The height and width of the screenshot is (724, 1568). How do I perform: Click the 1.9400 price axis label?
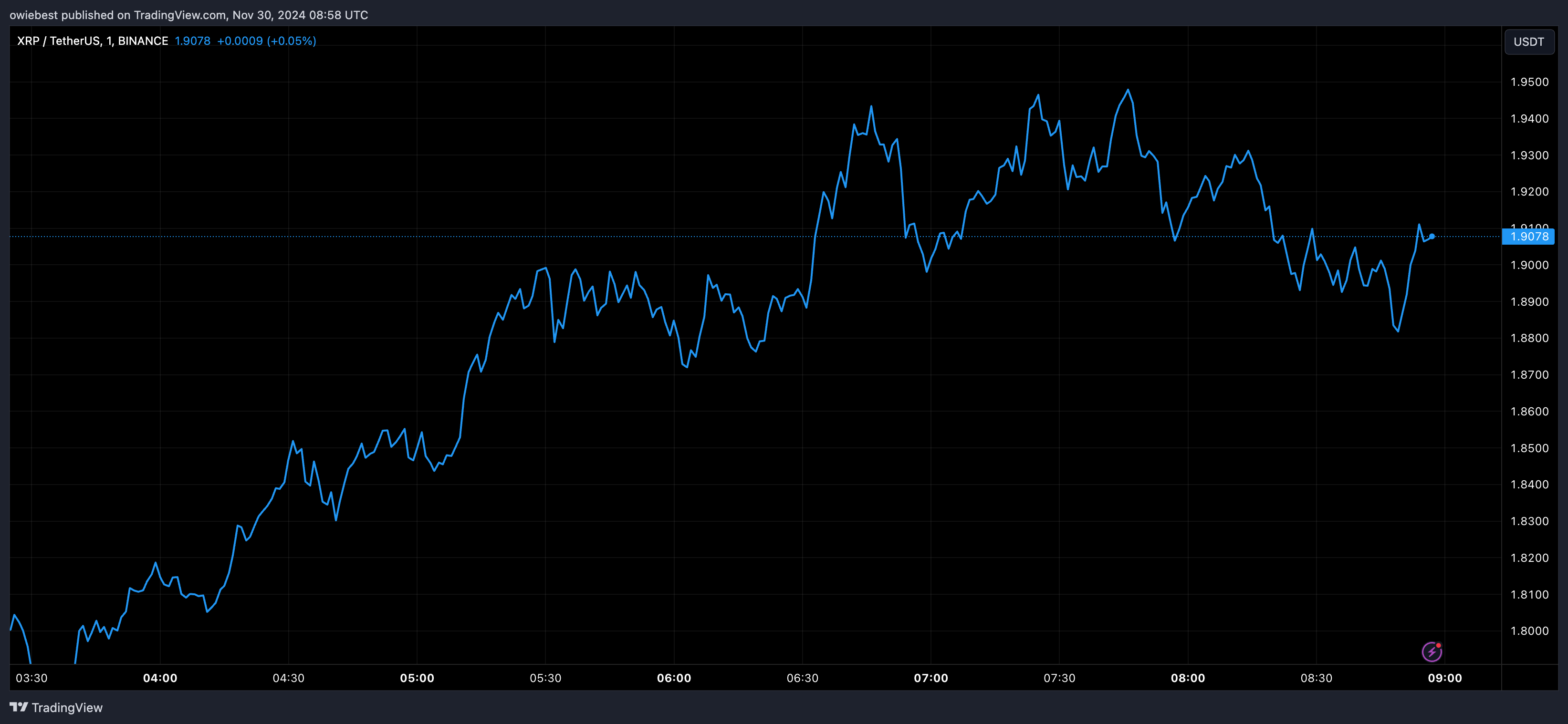tap(1530, 119)
